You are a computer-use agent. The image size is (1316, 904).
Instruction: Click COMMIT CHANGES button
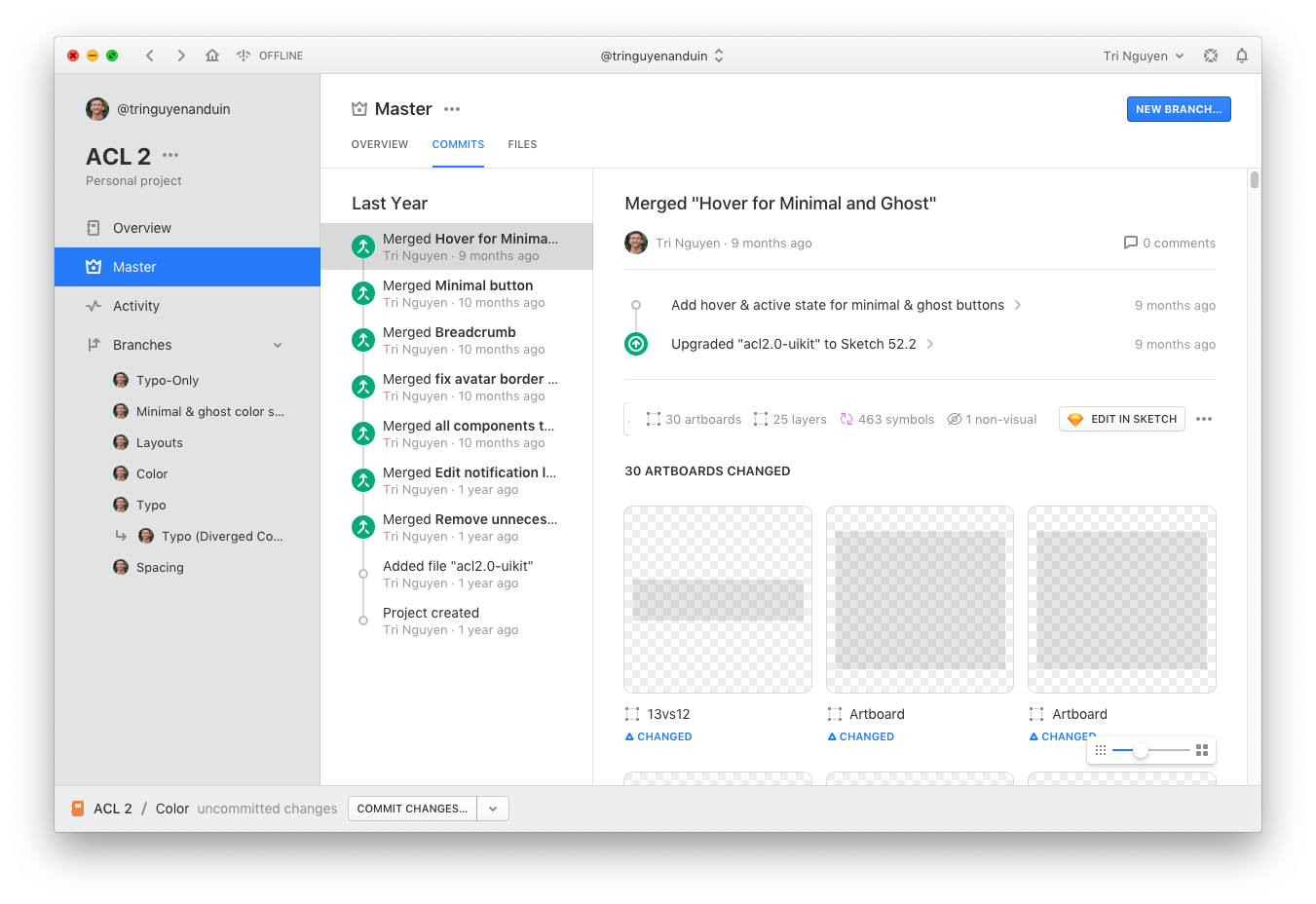pyautogui.click(x=412, y=809)
